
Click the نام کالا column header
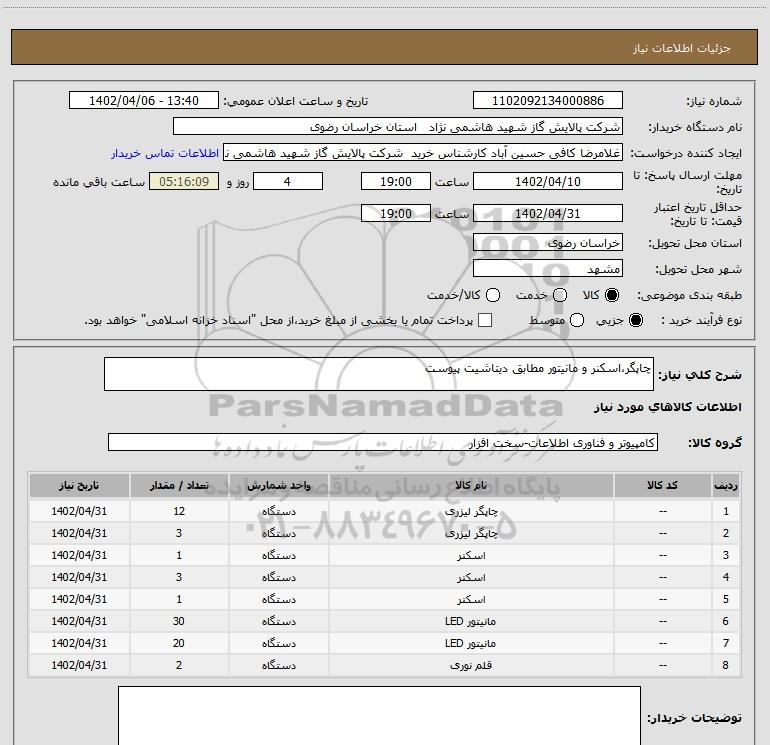tap(471, 485)
